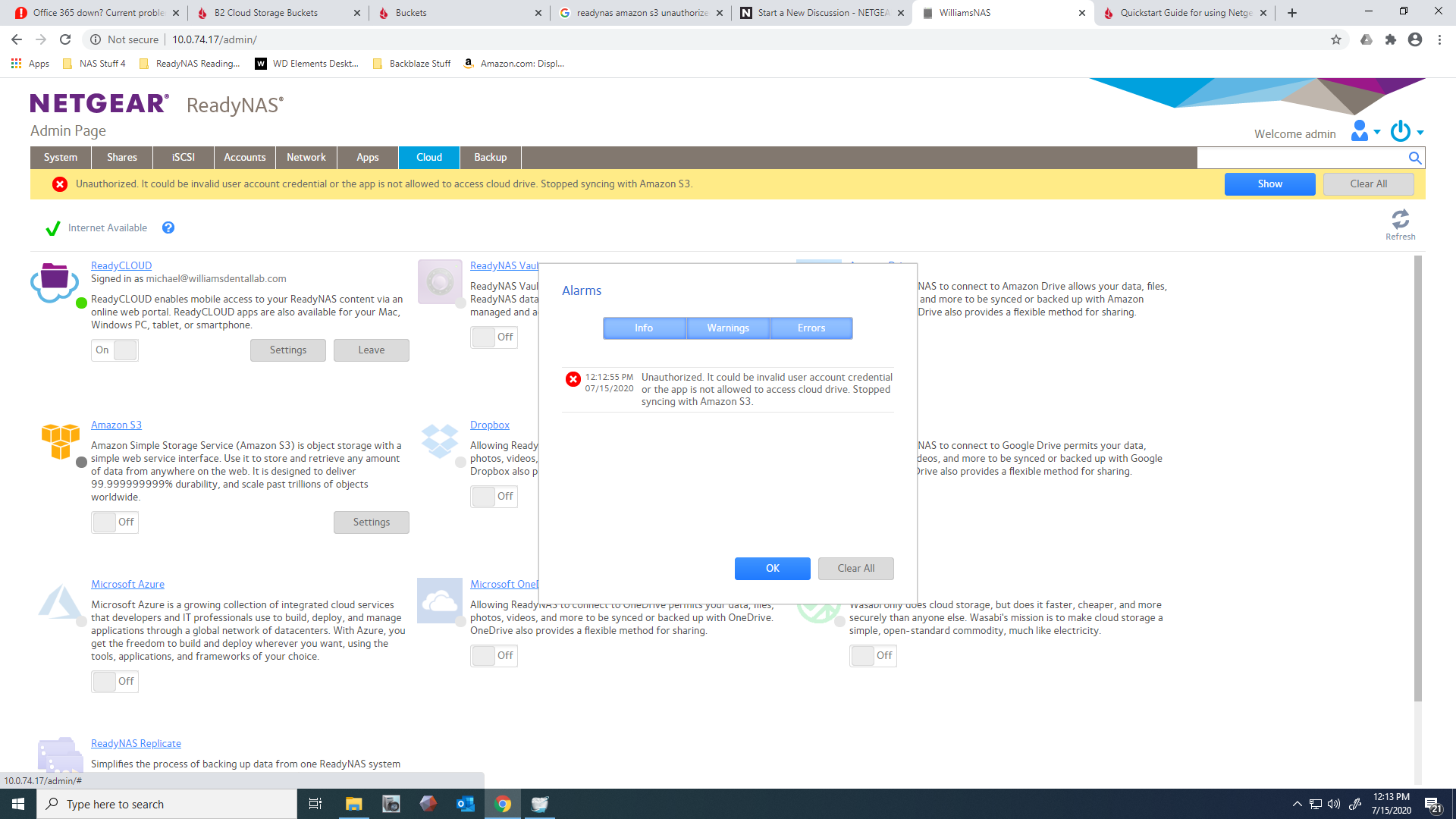The height and width of the screenshot is (819, 1456).
Task: Open Internet Available help question mark
Action: point(168,227)
